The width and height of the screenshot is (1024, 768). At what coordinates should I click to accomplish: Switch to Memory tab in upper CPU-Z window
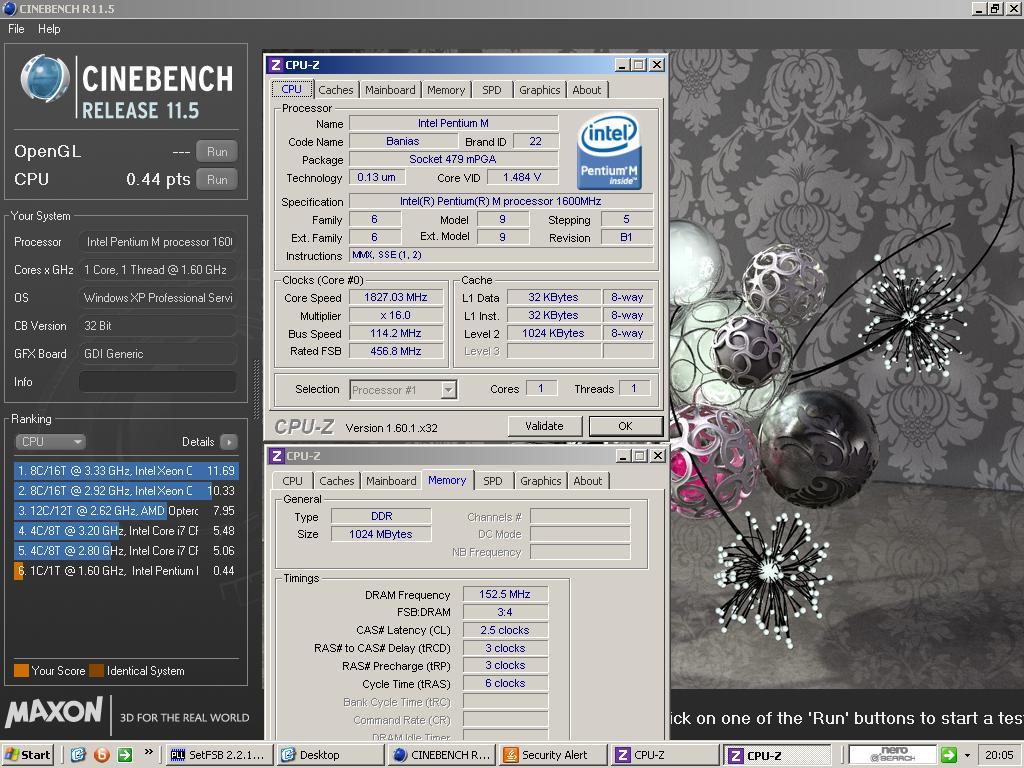446,90
